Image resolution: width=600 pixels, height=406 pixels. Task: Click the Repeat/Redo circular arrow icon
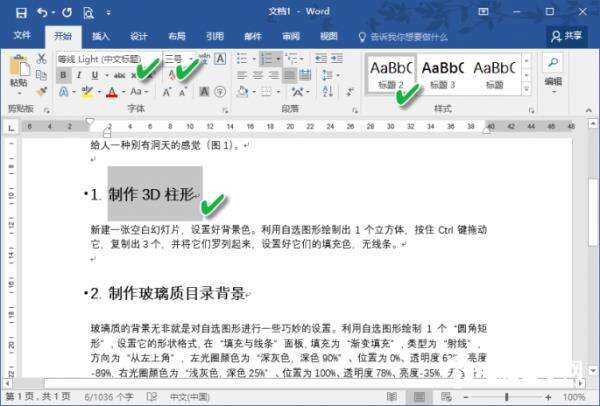(67, 13)
